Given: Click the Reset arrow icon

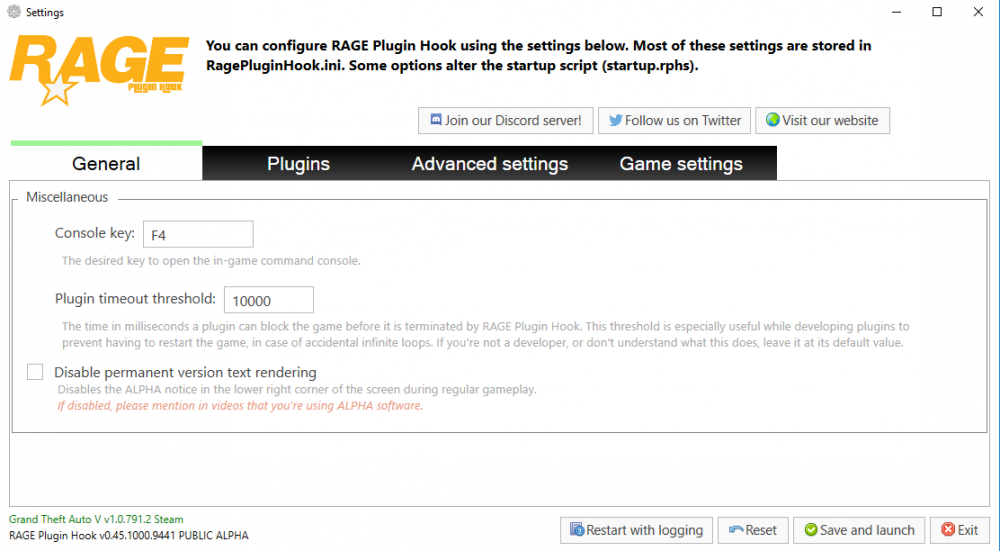Looking at the screenshot, I should point(736,530).
